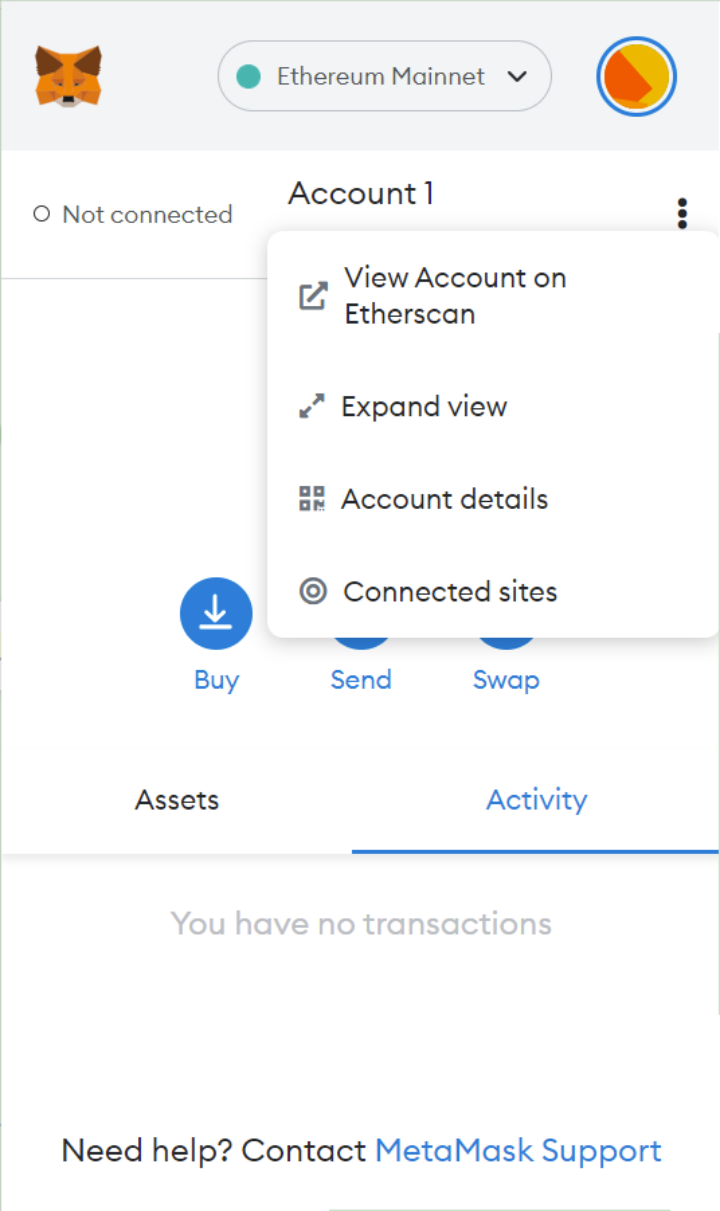Click the Connected sites target icon
This screenshot has height=1211, width=720.
point(313,591)
